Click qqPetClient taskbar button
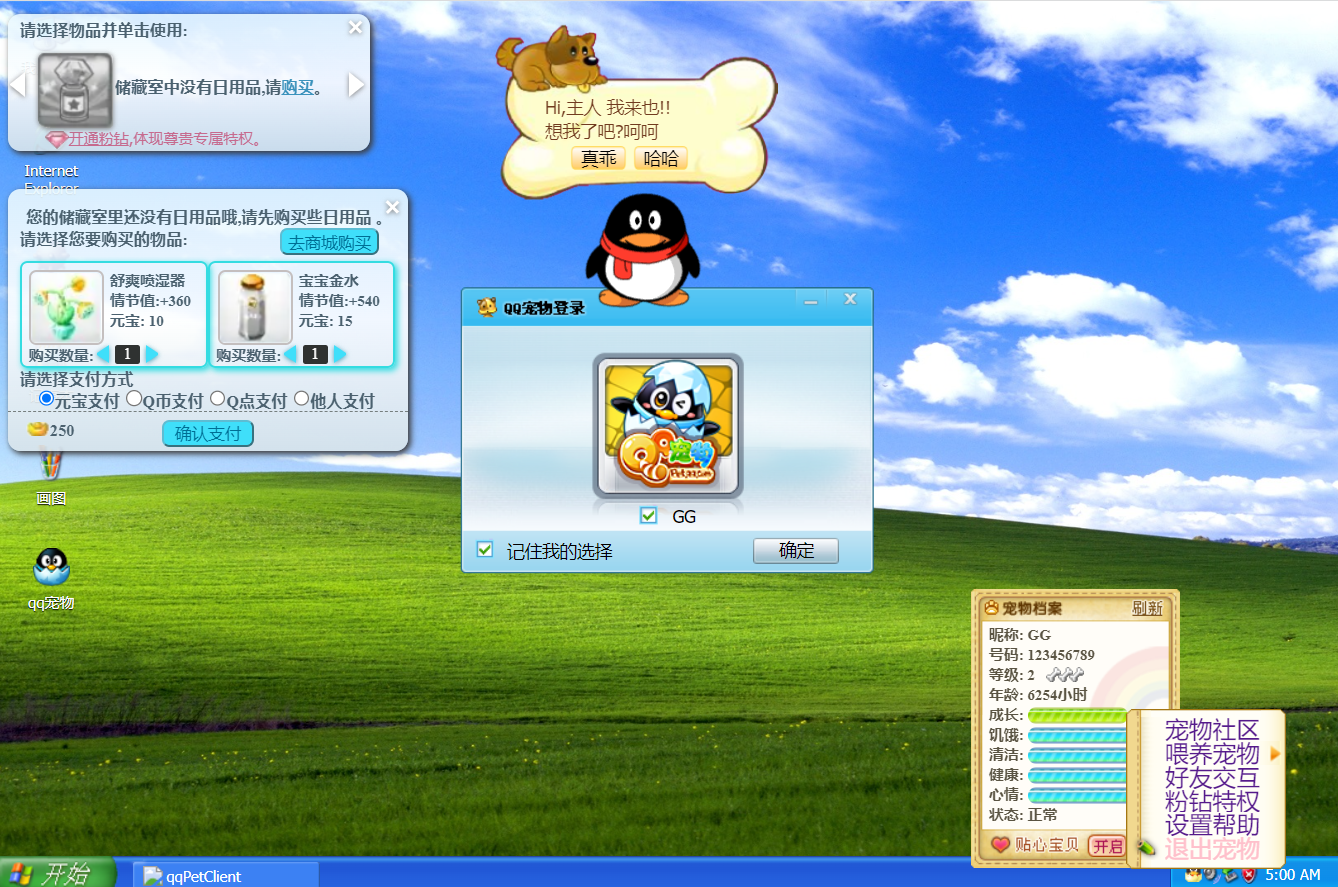Viewport: 1338px width, 887px height. [x=226, y=875]
